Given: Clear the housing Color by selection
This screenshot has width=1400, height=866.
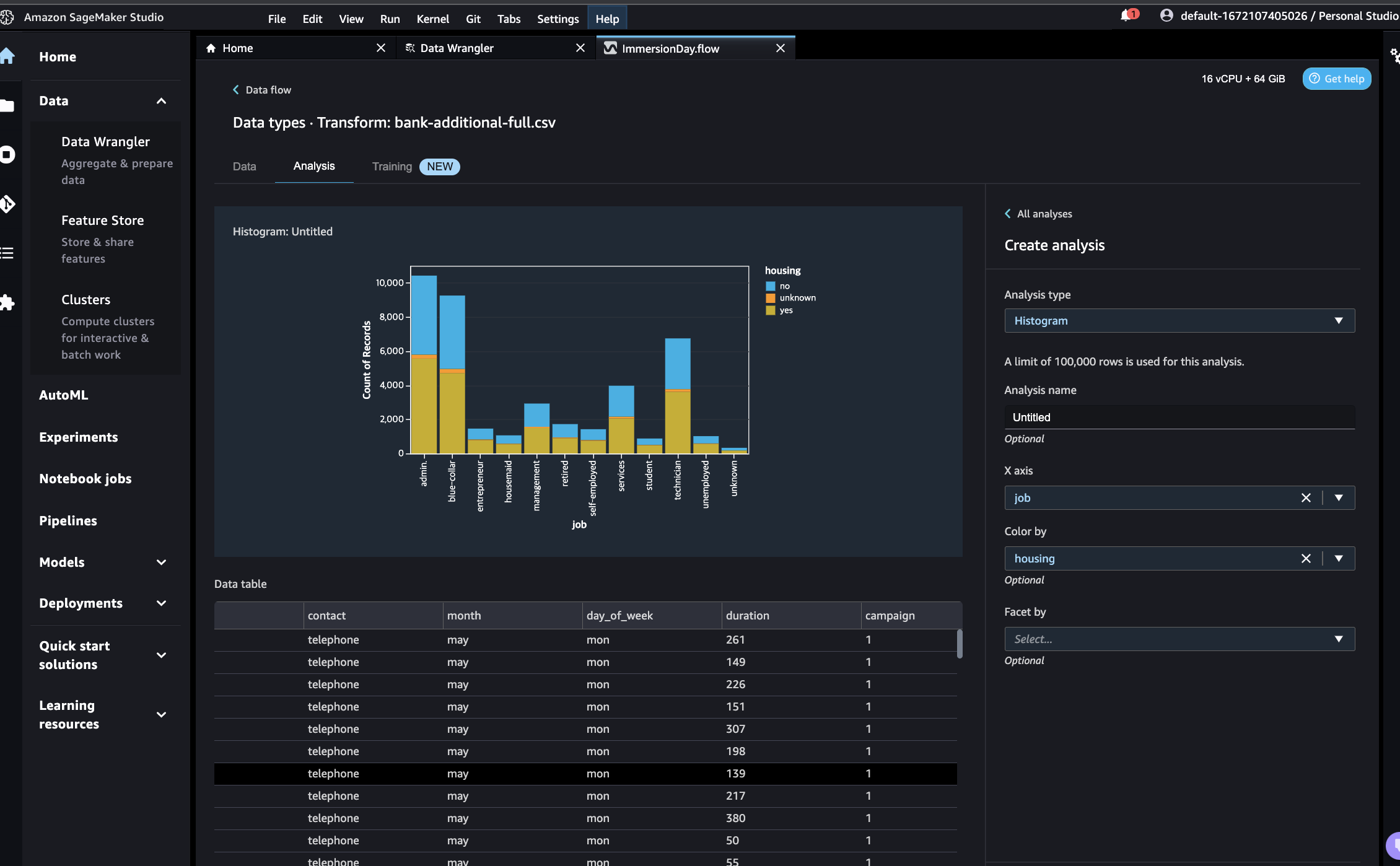Looking at the screenshot, I should [x=1306, y=559].
